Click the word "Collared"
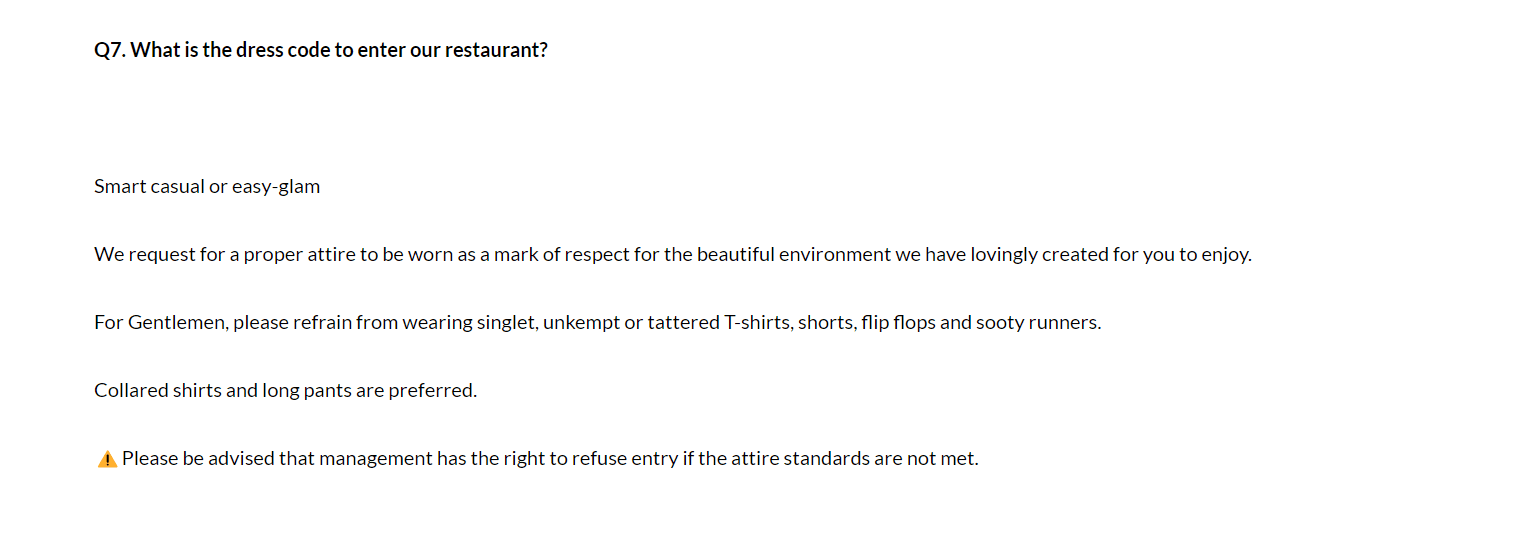The image size is (1516, 539). [x=131, y=390]
